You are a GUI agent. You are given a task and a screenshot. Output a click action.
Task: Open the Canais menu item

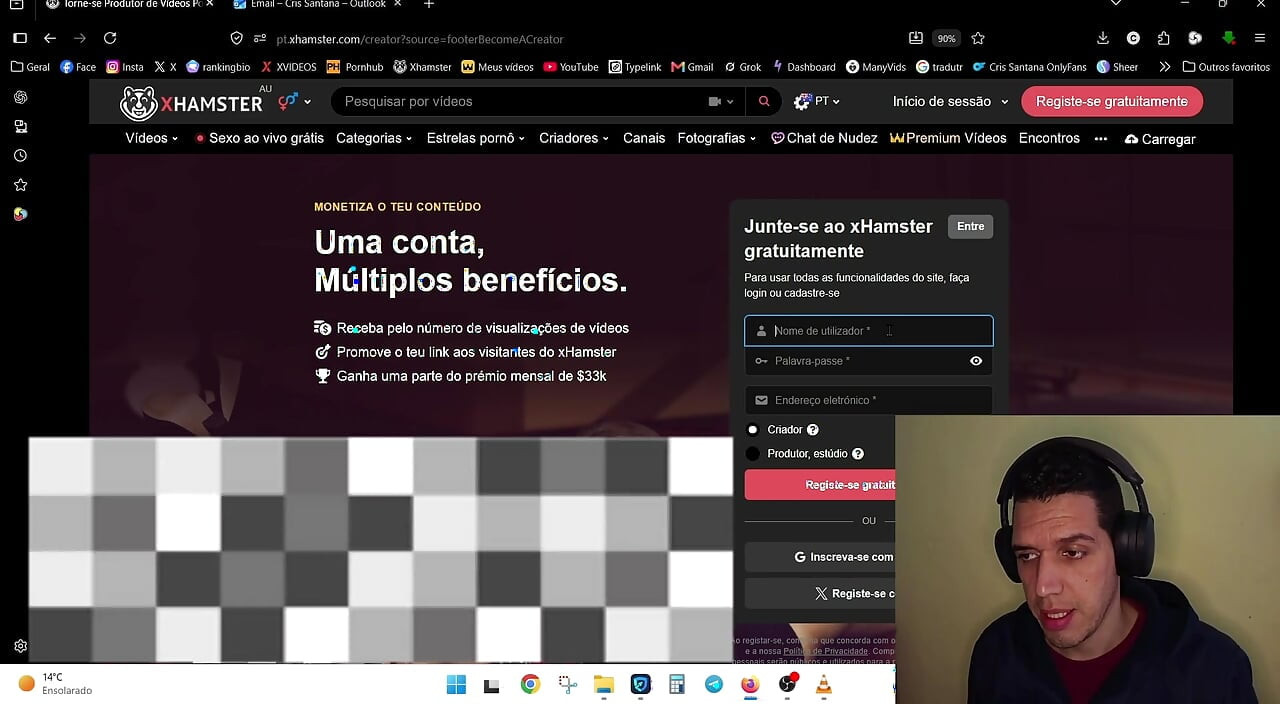tap(644, 138)
